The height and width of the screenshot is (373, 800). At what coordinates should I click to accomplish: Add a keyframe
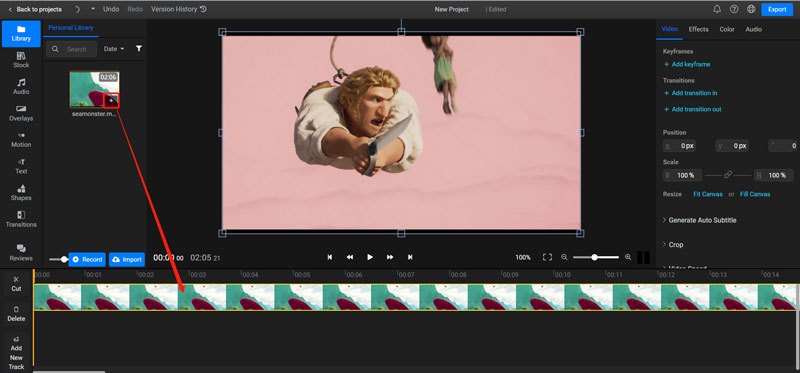(x=687, y=64)
